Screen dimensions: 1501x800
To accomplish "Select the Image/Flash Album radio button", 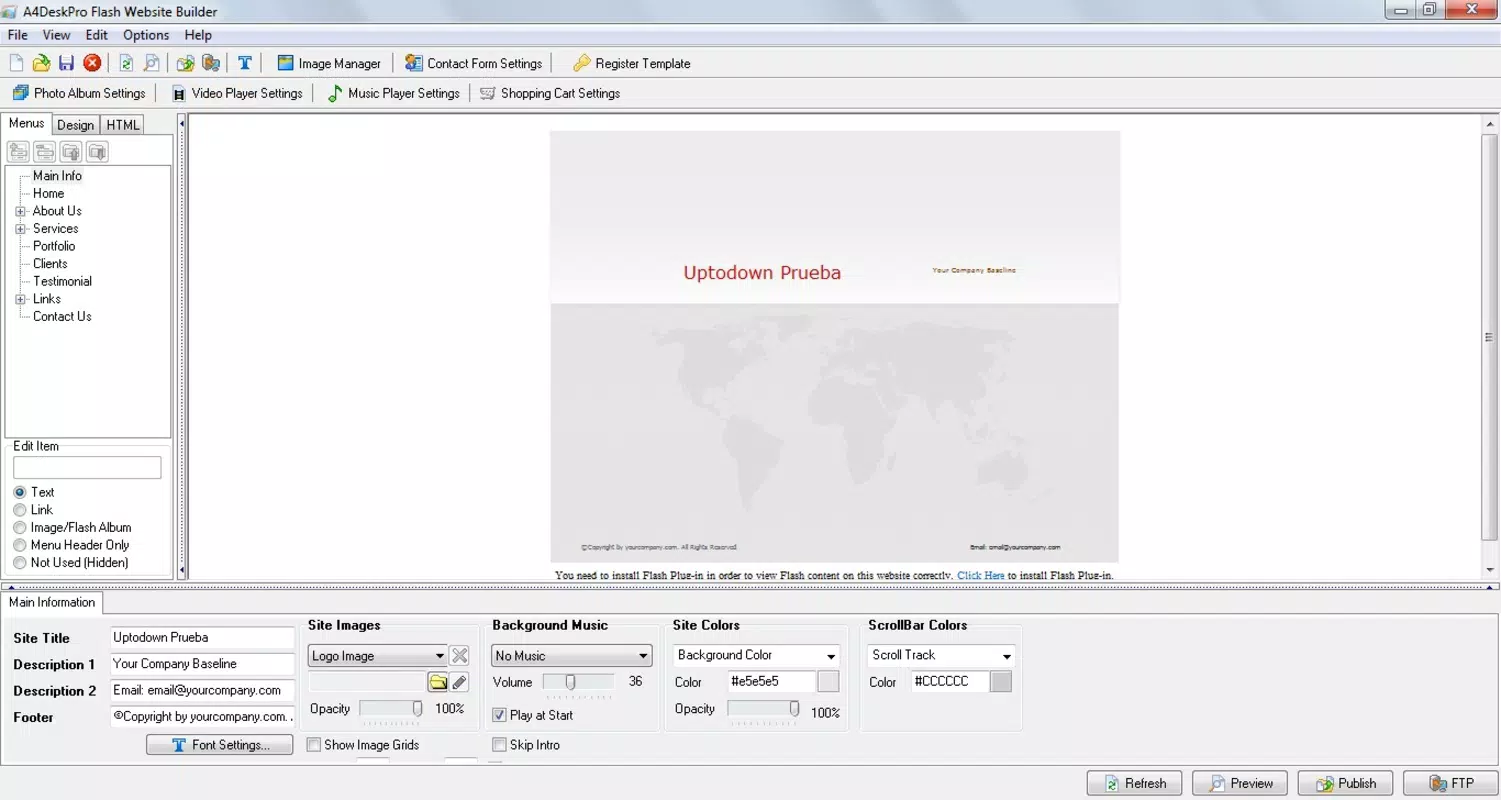I will tap(20, 527).
